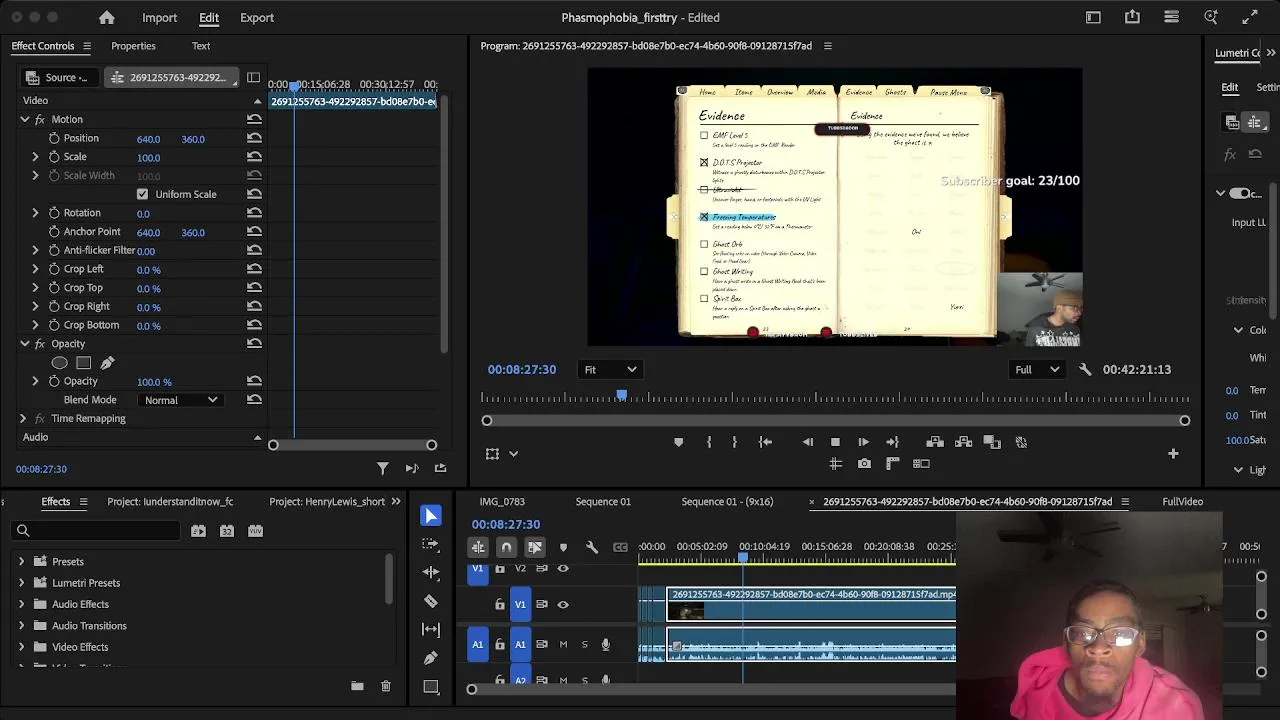
Task: Solo audio track A1
Action: 584,645
